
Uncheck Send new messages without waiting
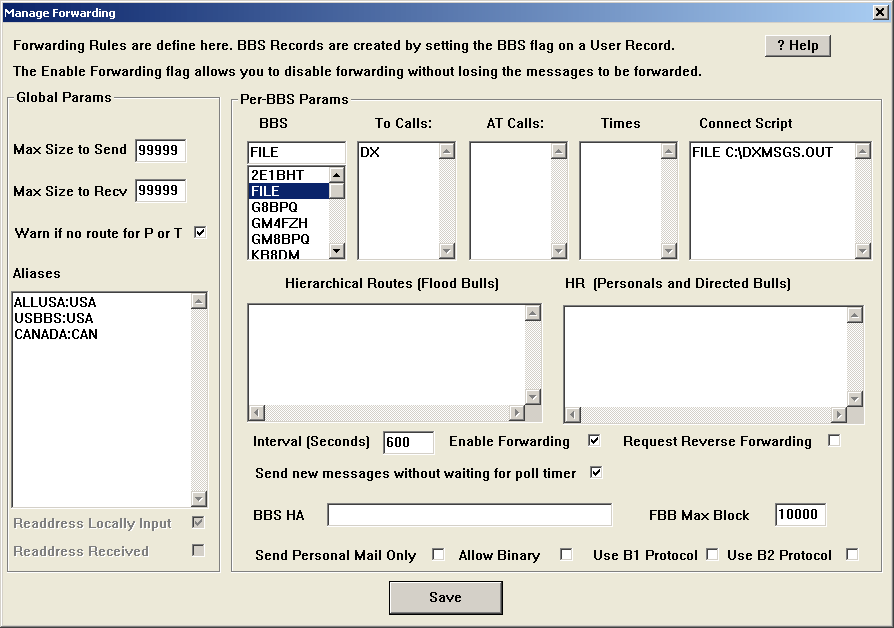597,473
